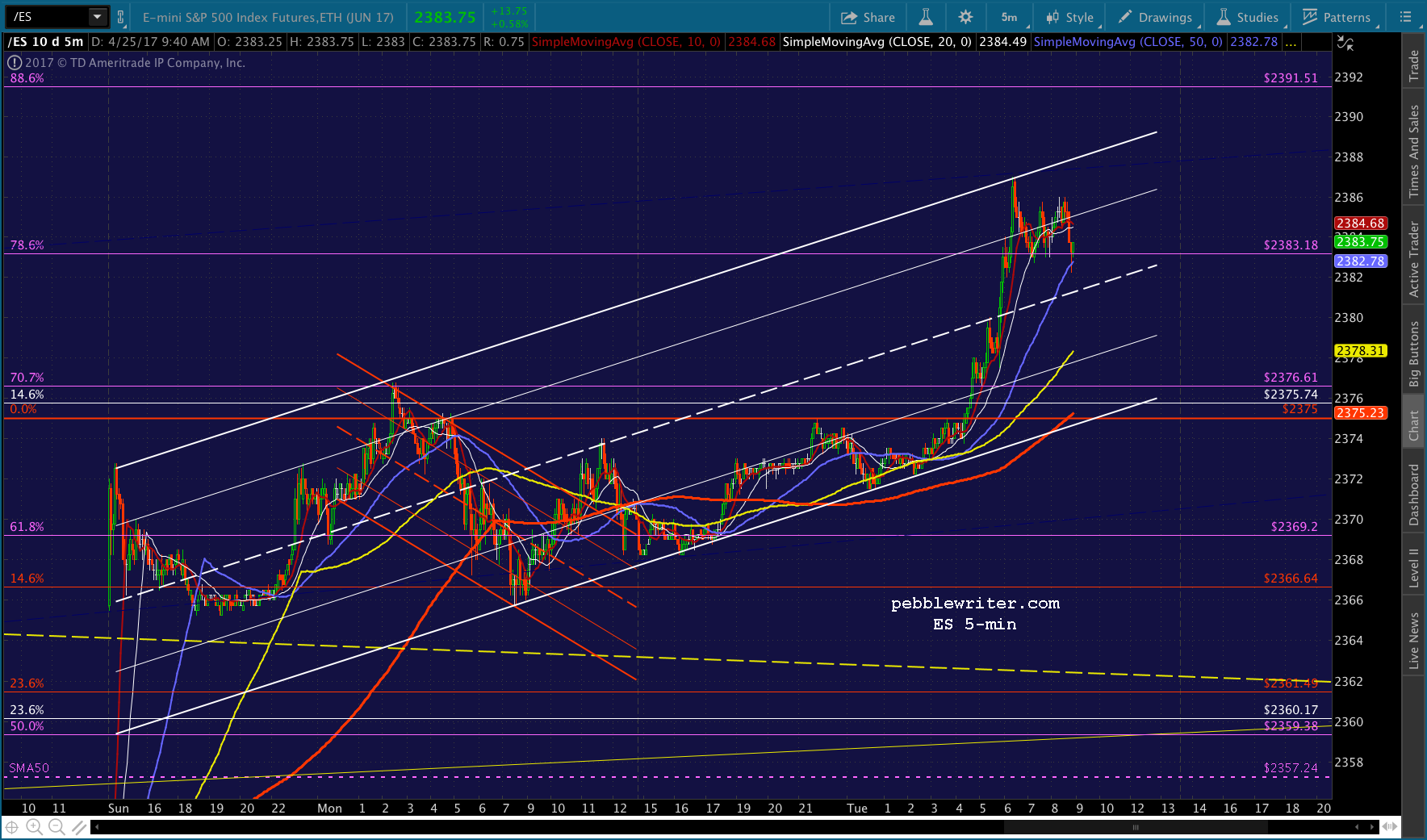Click the $2369.2 price level label
The width and height of the screenshot is (1427, 840).
click(x=1294, y=527)
